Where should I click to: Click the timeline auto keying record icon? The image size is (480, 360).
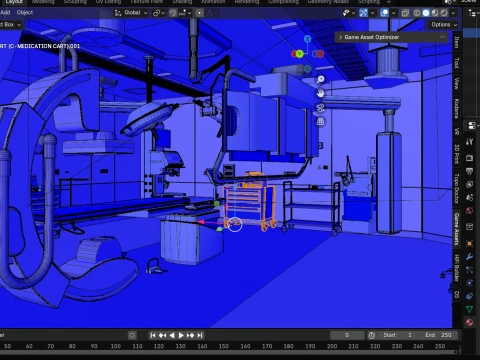(132, 335)
